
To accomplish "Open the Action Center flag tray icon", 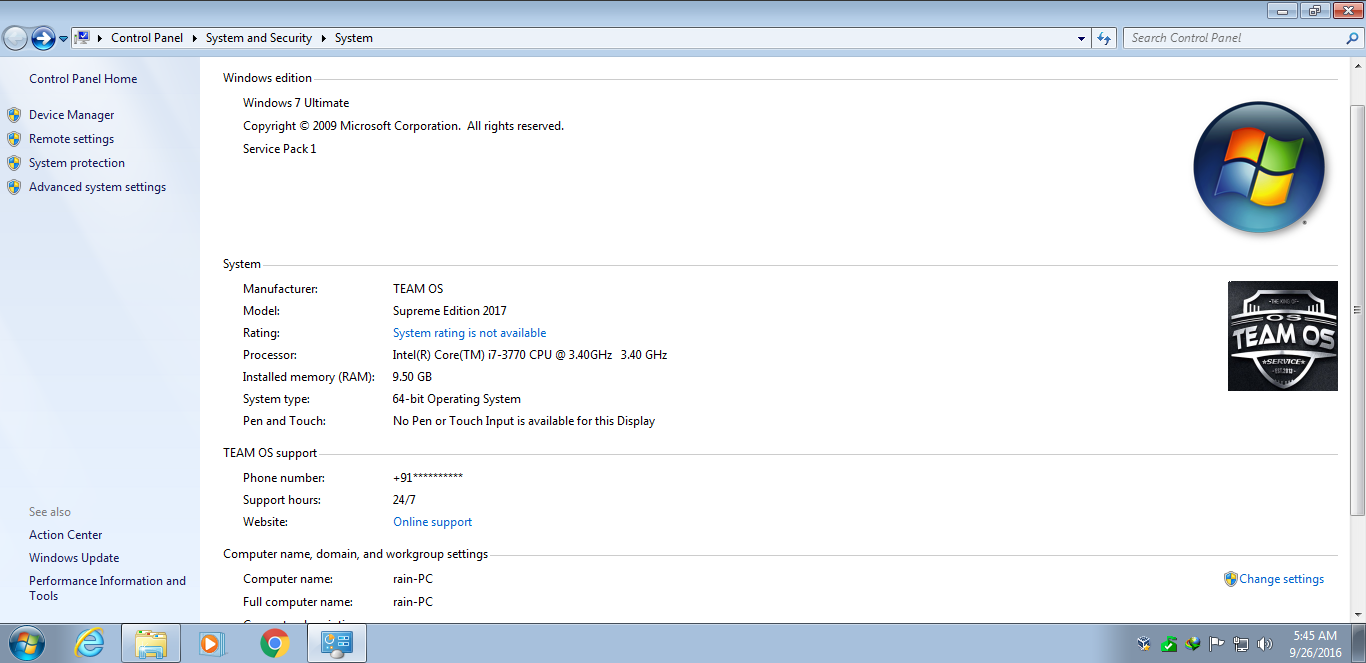I will [1217, 644].
